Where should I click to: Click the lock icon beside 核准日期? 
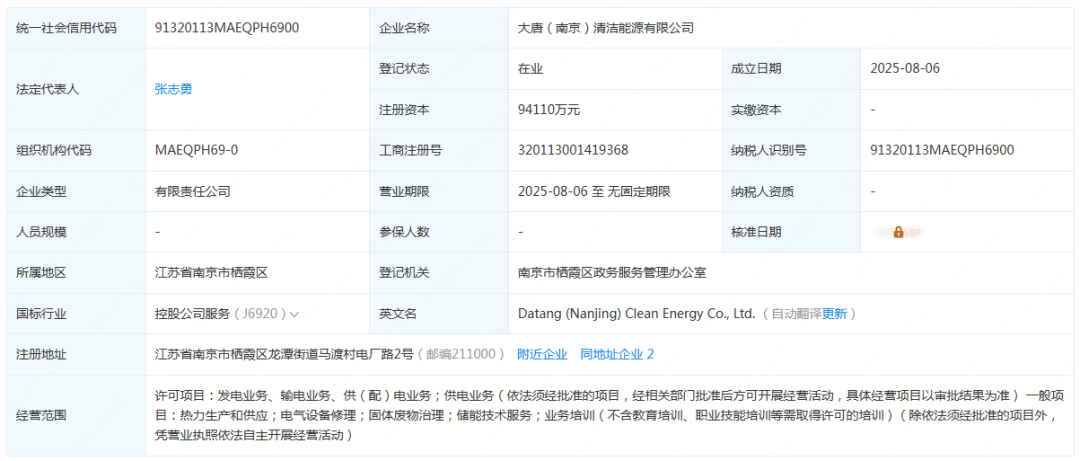(898, 232)
